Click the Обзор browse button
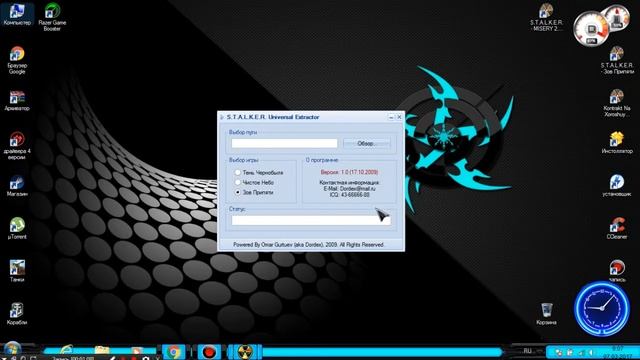The image size is (640, 360). 367,143
